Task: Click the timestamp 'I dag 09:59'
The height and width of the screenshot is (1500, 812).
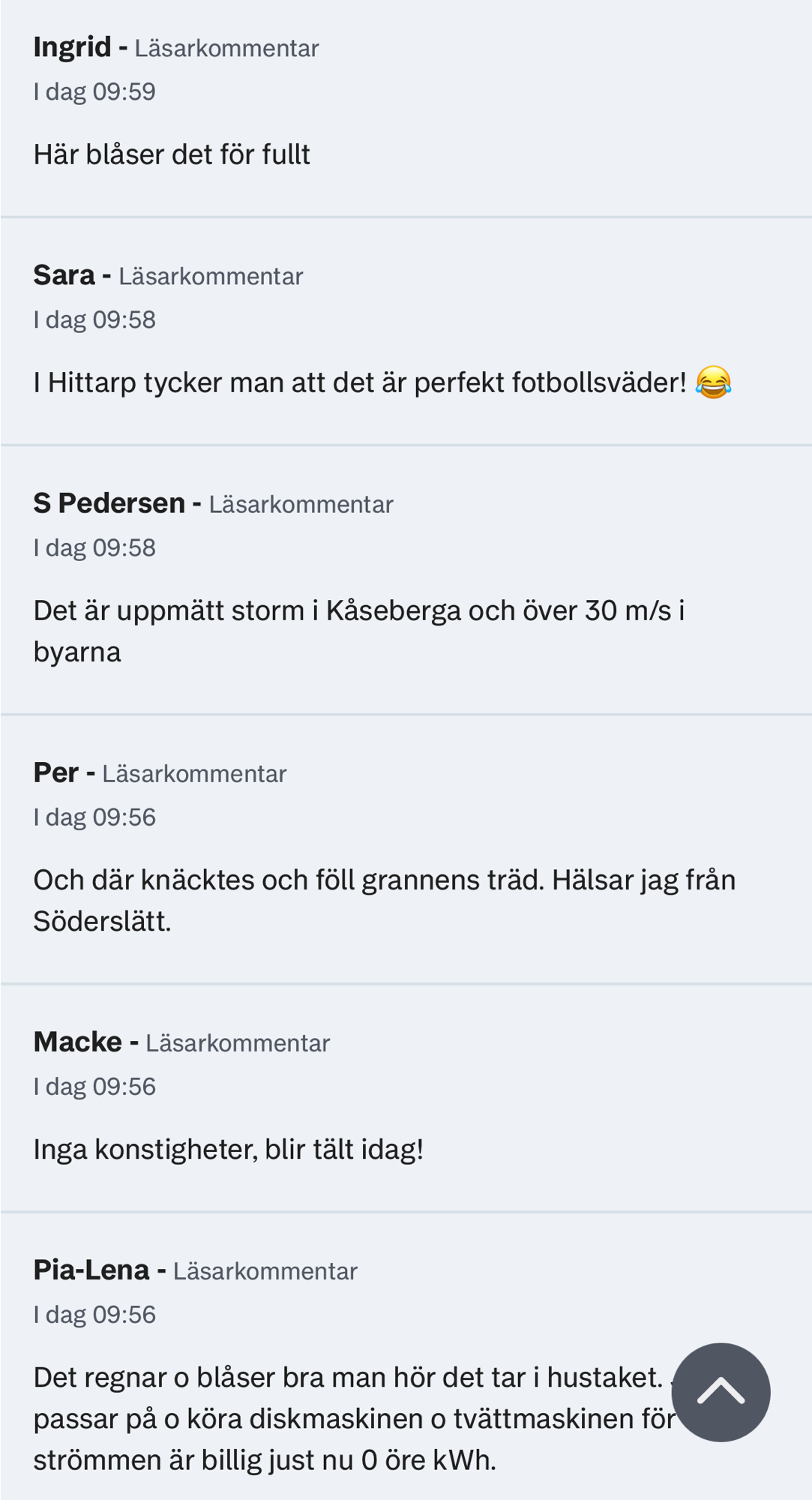Action: tap(94, 91)
